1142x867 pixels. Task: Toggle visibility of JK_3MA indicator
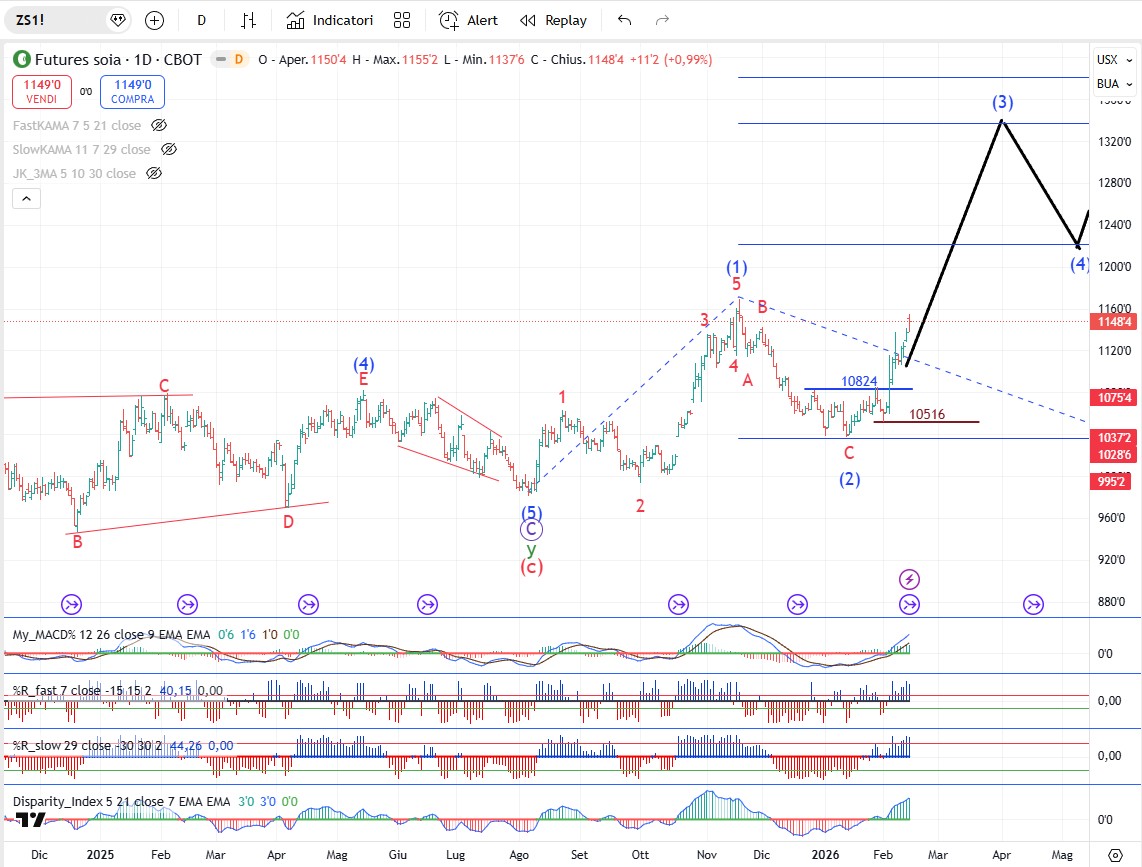[x=153, y=173]
